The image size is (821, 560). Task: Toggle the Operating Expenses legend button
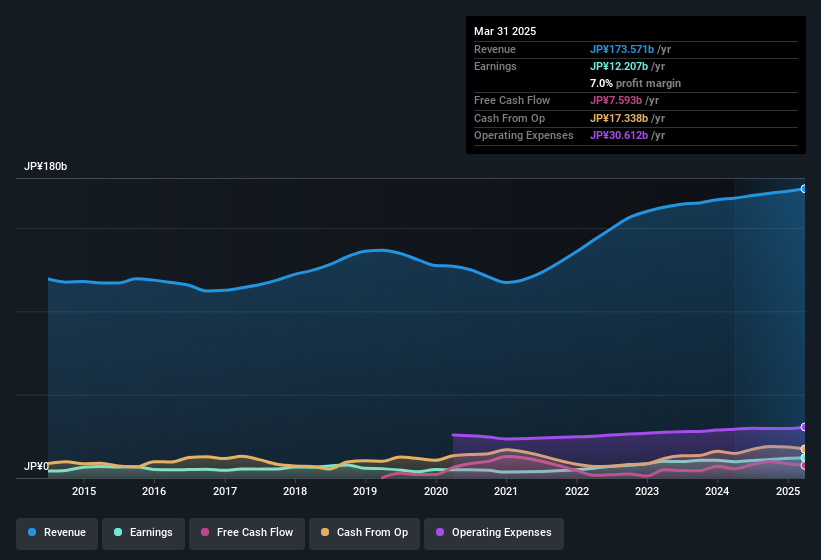(494, 533)
